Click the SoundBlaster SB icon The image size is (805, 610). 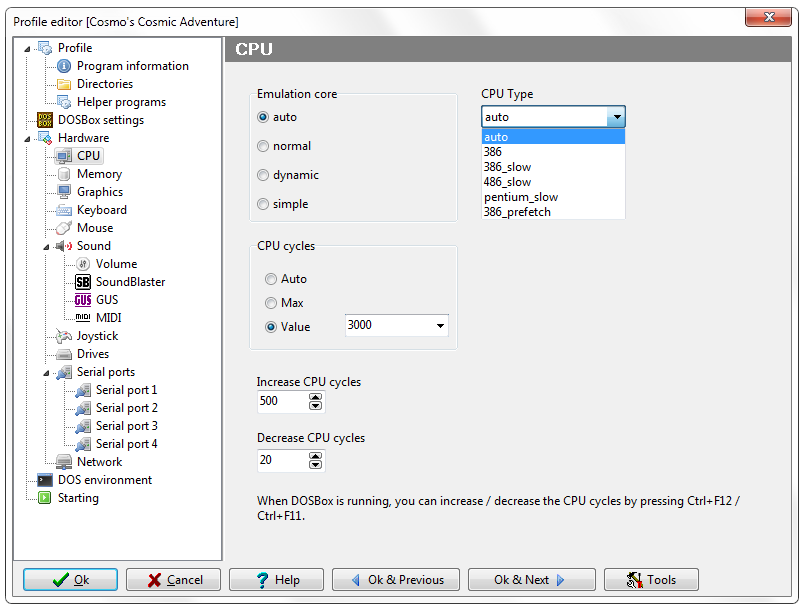click(83, 282)
